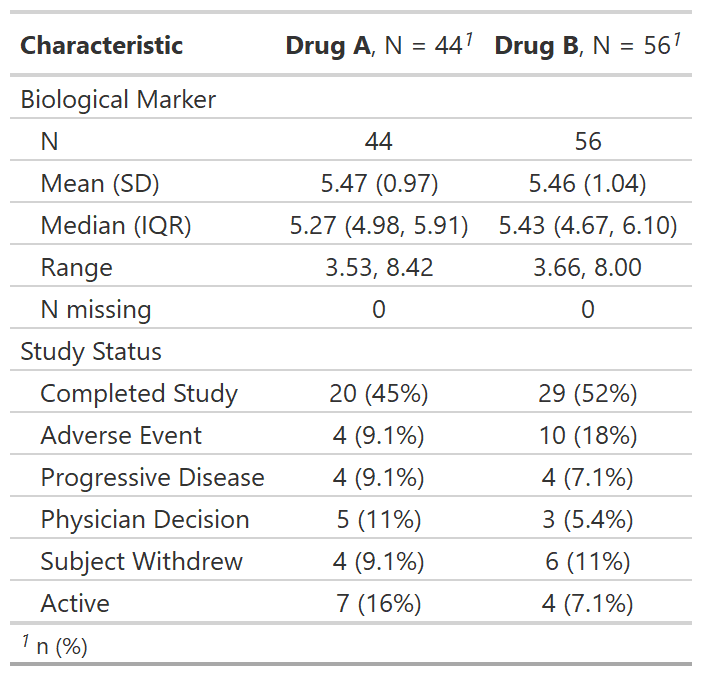
Task: Click the Characteristic column header
Action: click(x=101, y=45)
